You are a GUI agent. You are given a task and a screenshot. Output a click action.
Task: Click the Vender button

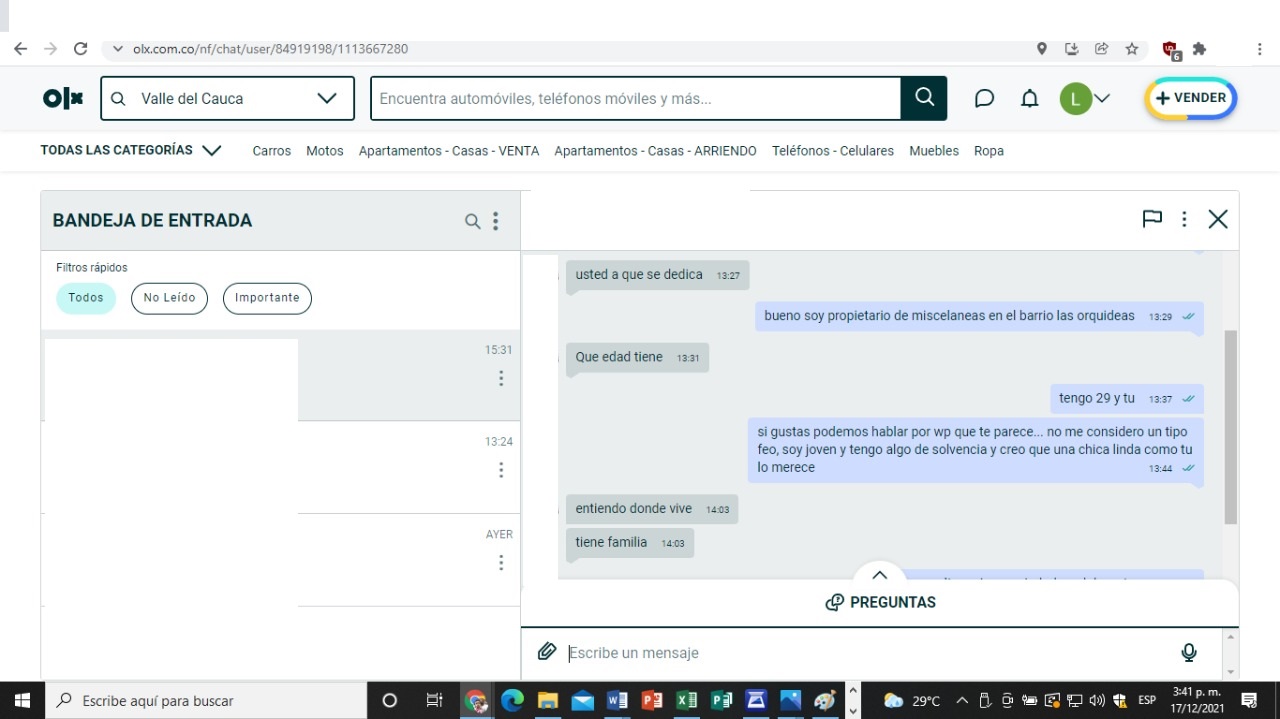[1190, 98]
